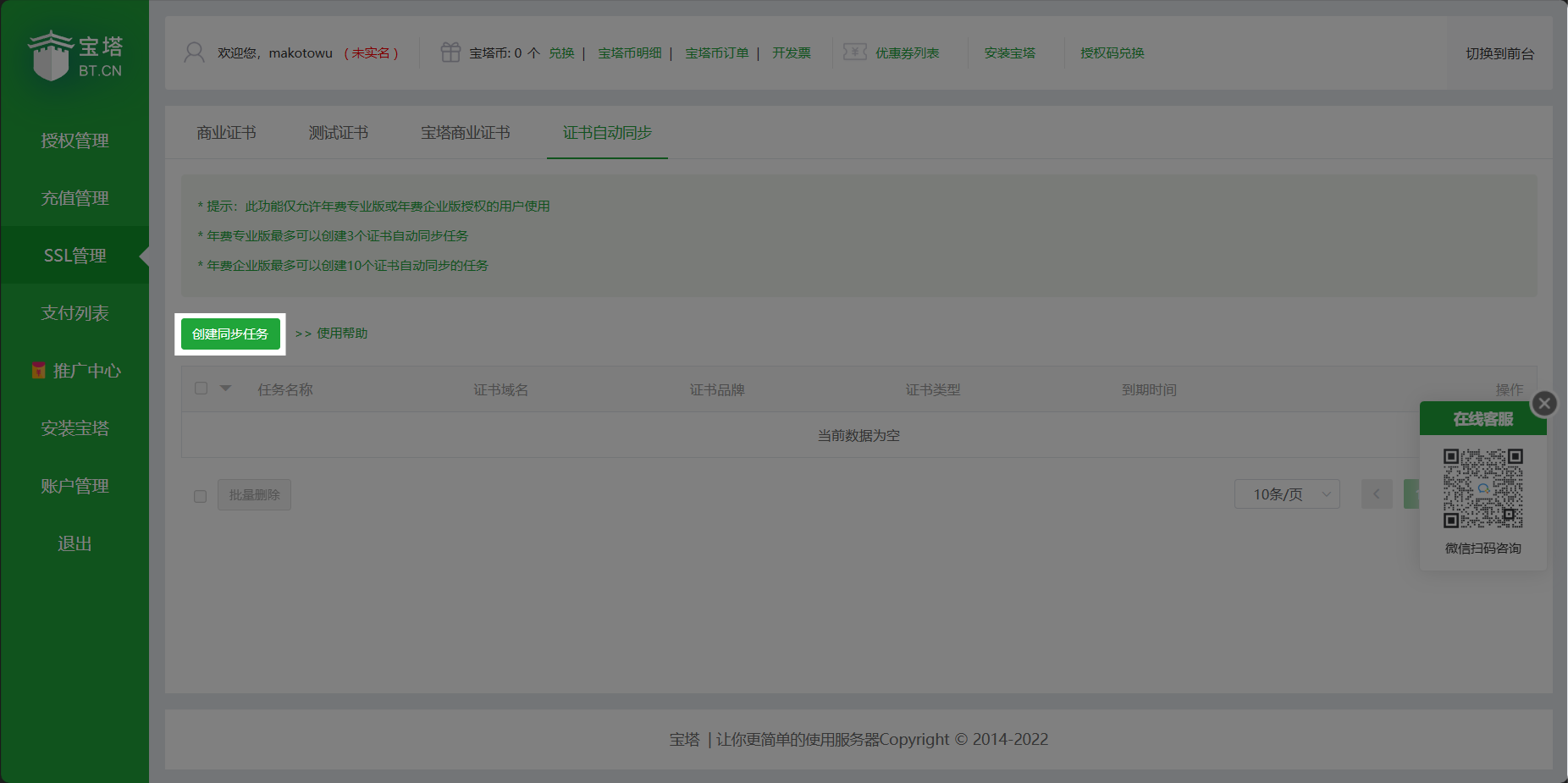Image resolution: width=1568 pixels, height=783 pixels.
Task: Click the 批量删除 button
Action: pyautogui.click(x=254, y=495)
